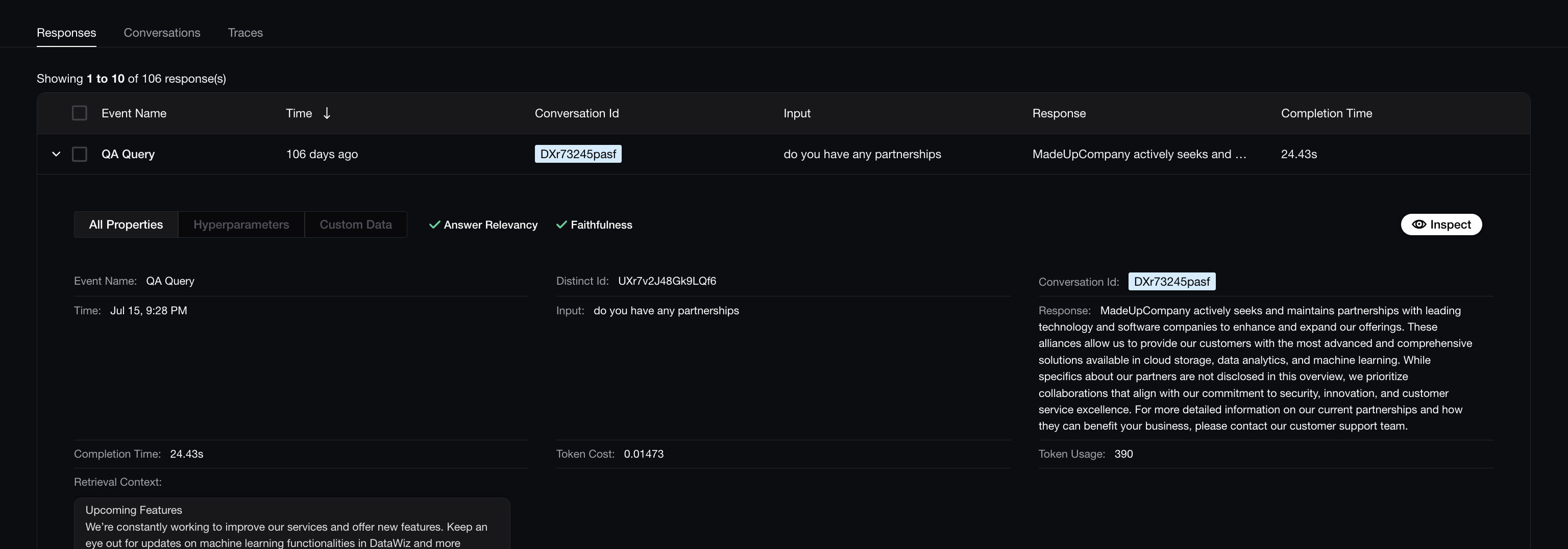Click the Inspect button
Screen dimensions: 1568x549
(1441, 224)
